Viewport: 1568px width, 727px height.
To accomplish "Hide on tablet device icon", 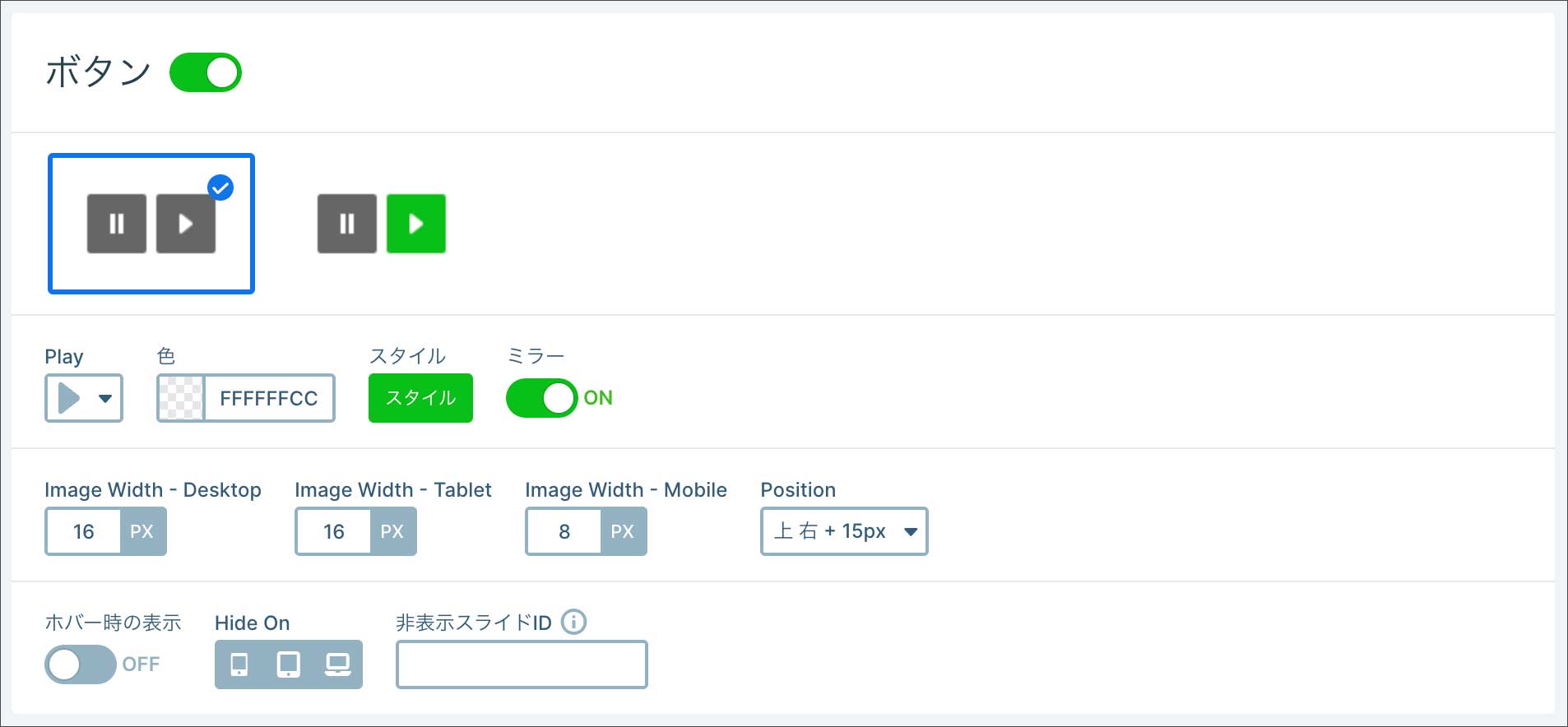I will 289,664.
